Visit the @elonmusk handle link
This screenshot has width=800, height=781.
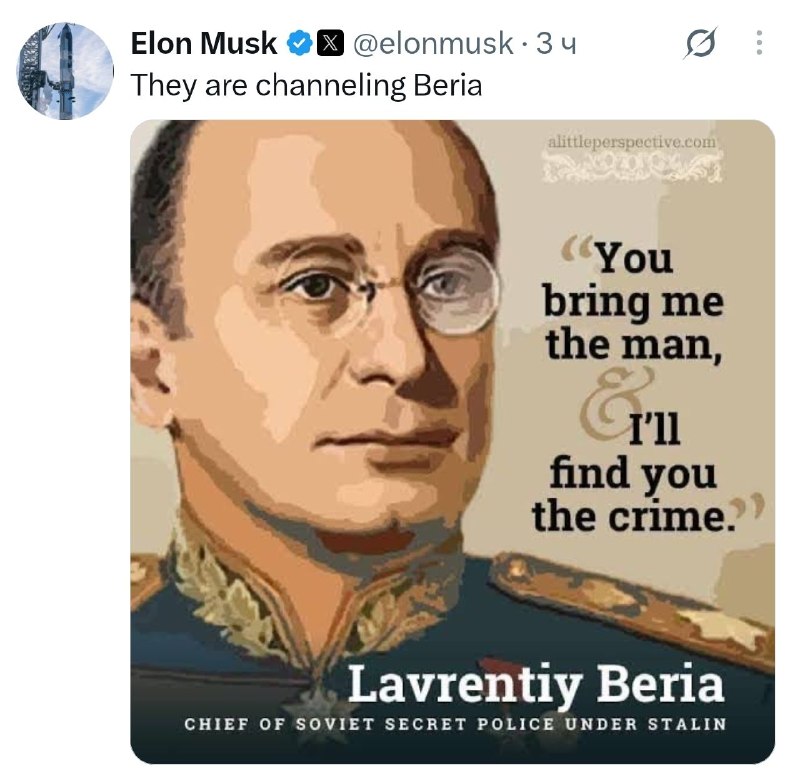click(x=433, y=43)
